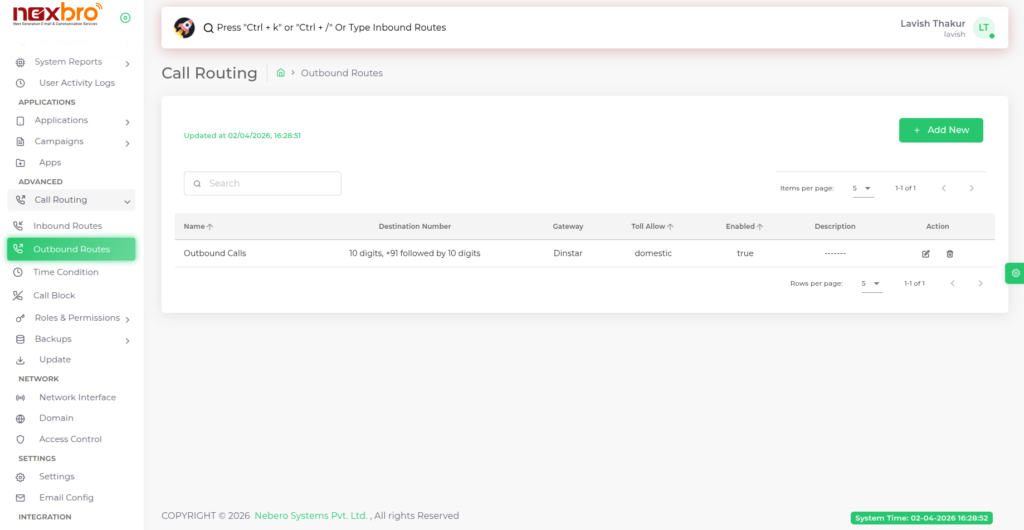Image resolution: width=1024 pixels, height=530 pixels.
Task: Sort table by Name column arrow
Action: (x=210, y=227)
